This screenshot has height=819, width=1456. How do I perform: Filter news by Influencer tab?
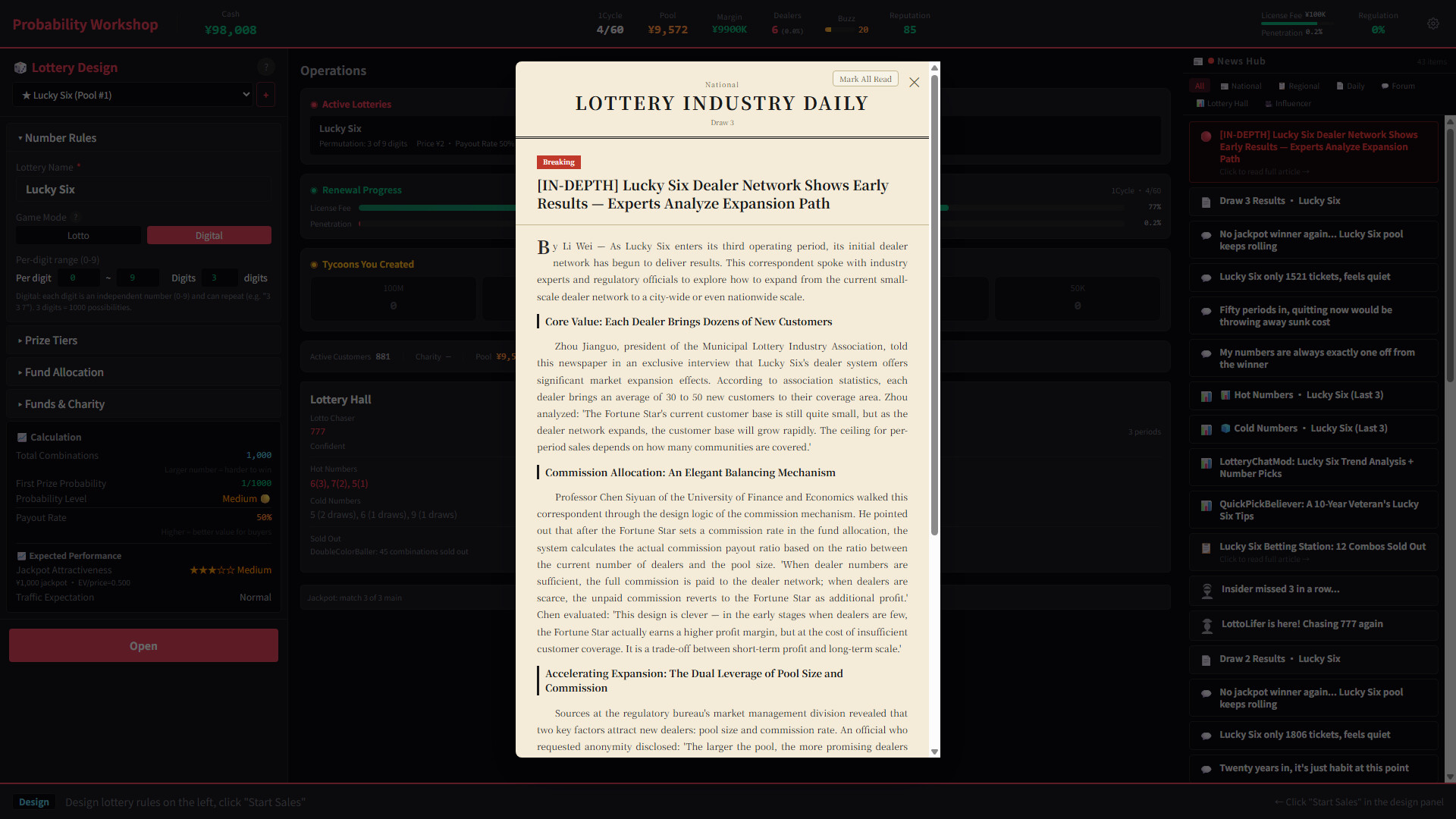[1288, 103]
